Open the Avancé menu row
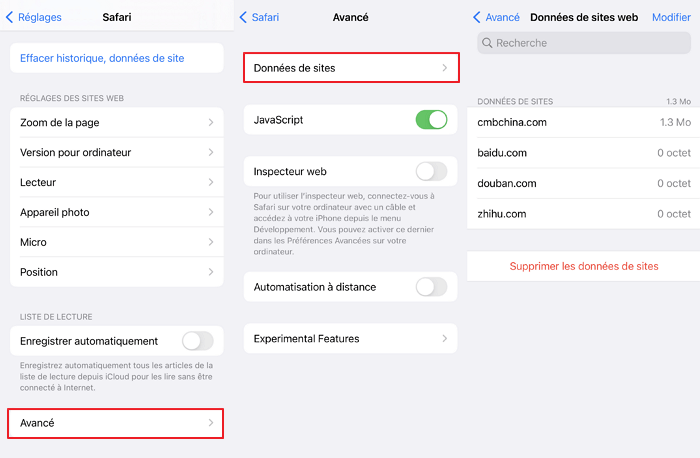This screenshot has height=458, width=700. coord(116,423)
